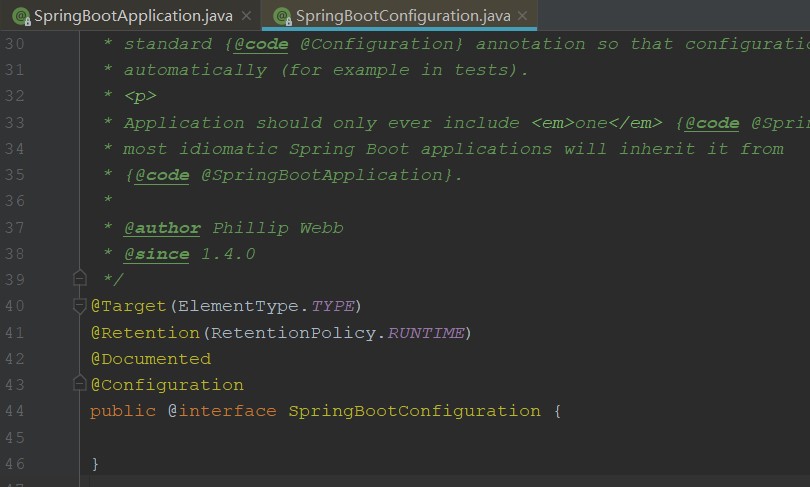Collapse the annotations fold marker at line 40
Viewport: 810px width, 487px height.
coord(80,306)
